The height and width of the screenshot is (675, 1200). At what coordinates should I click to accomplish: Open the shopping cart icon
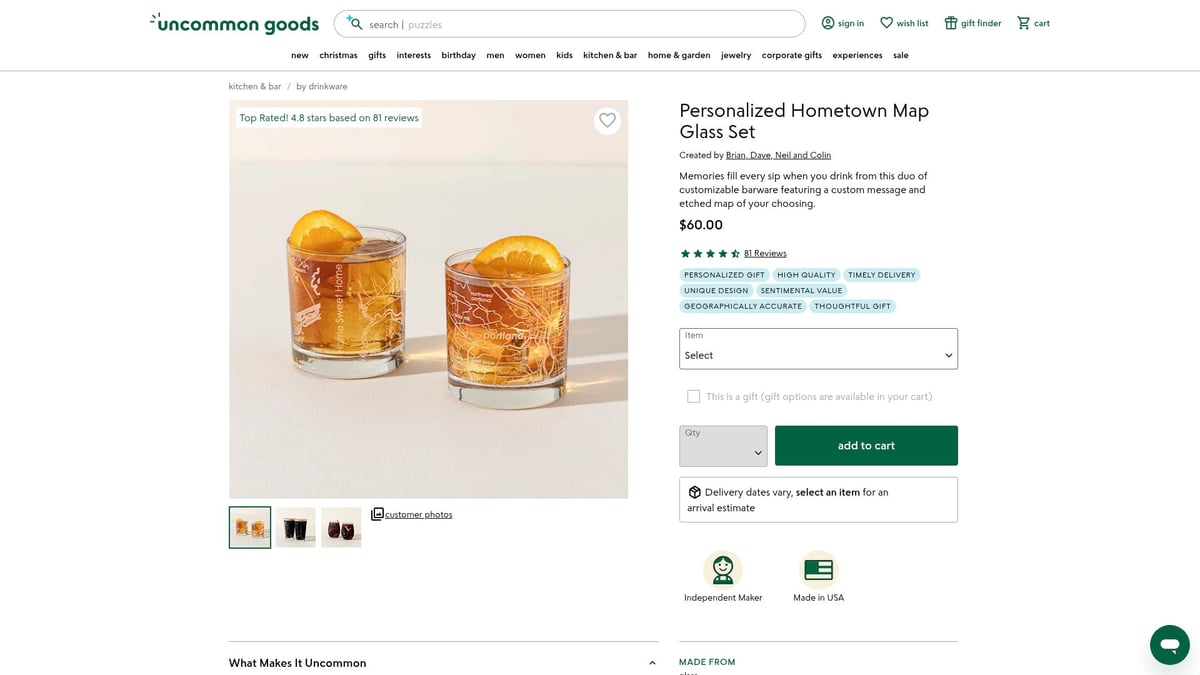(x=1021, y=22)
